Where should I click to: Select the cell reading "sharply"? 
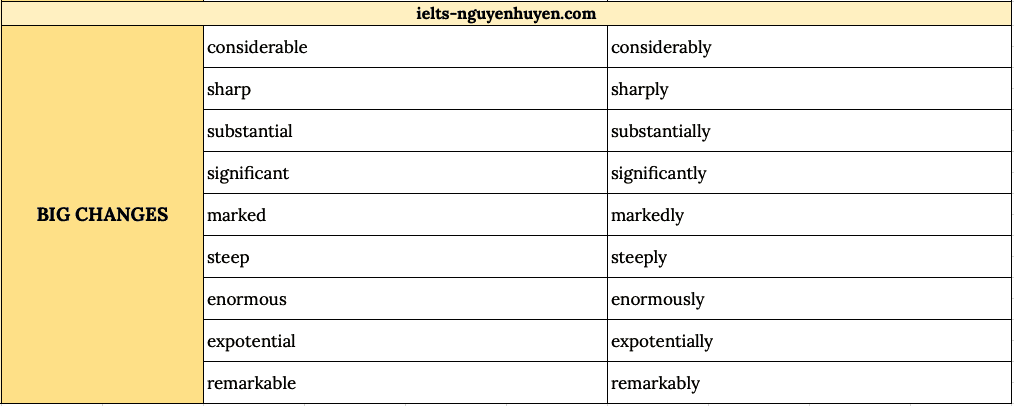(808, 89)
